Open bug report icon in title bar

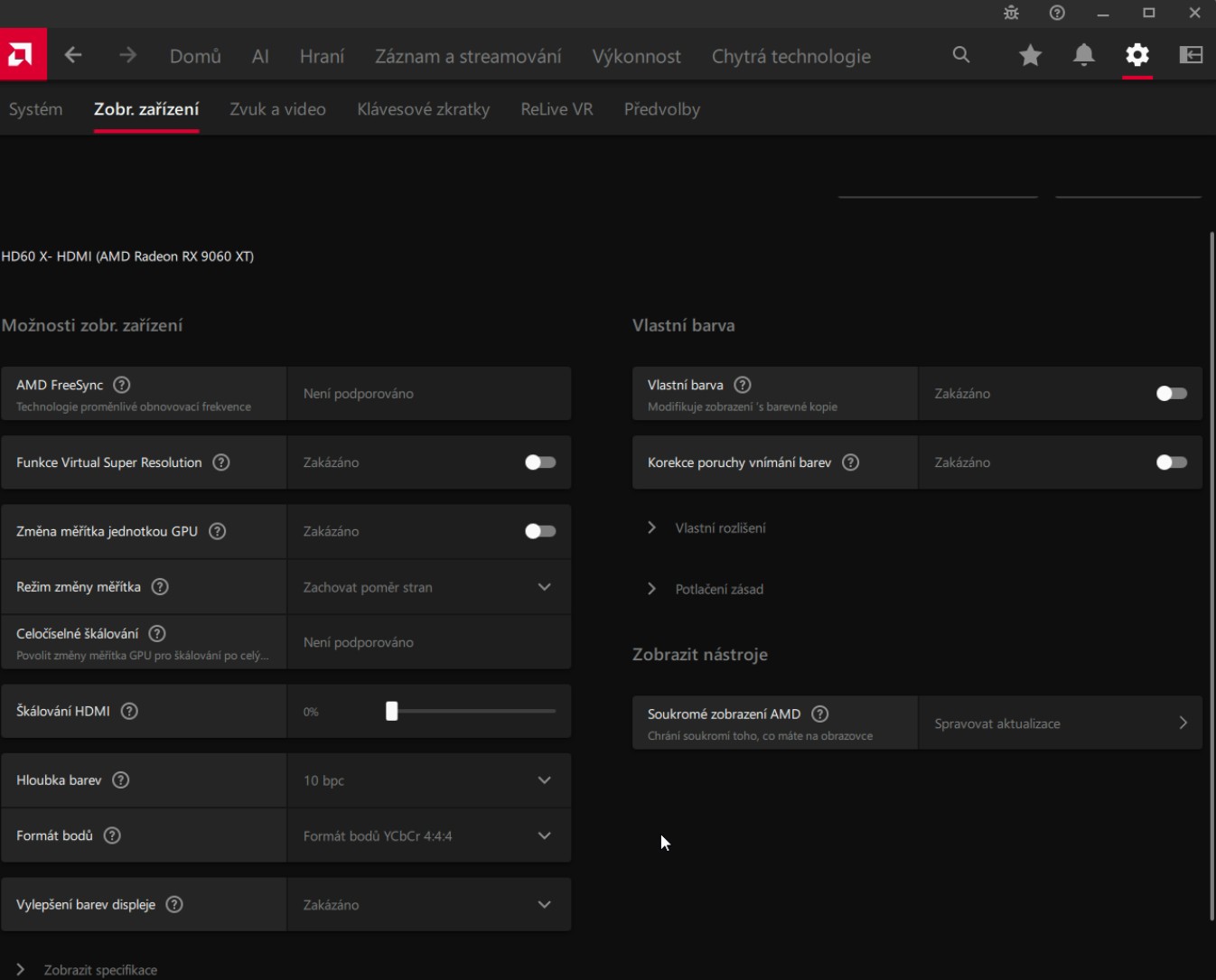[1011, 13]
